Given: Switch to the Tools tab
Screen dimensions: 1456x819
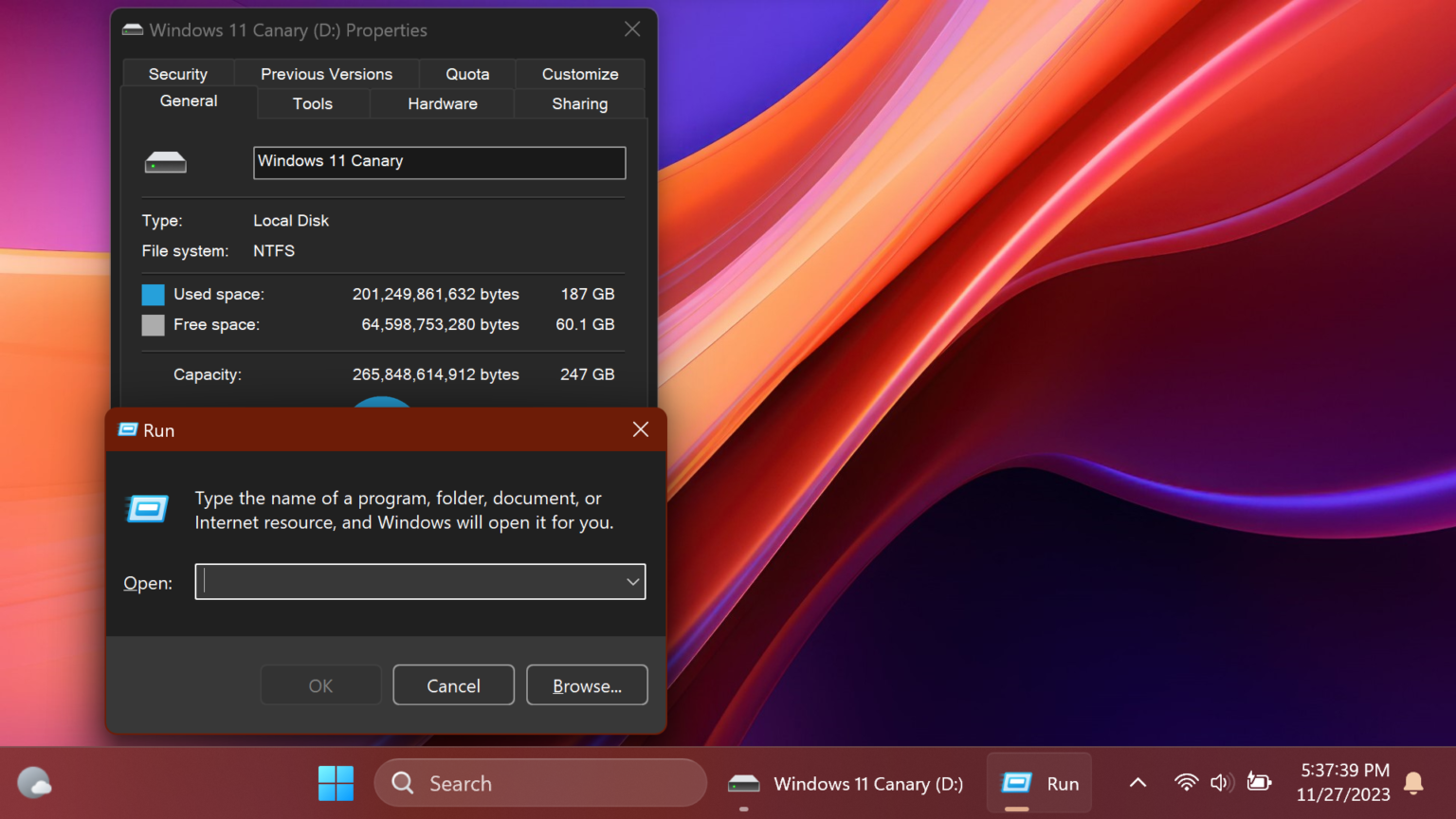Looking at the screenshot, I should click(313, 103).
